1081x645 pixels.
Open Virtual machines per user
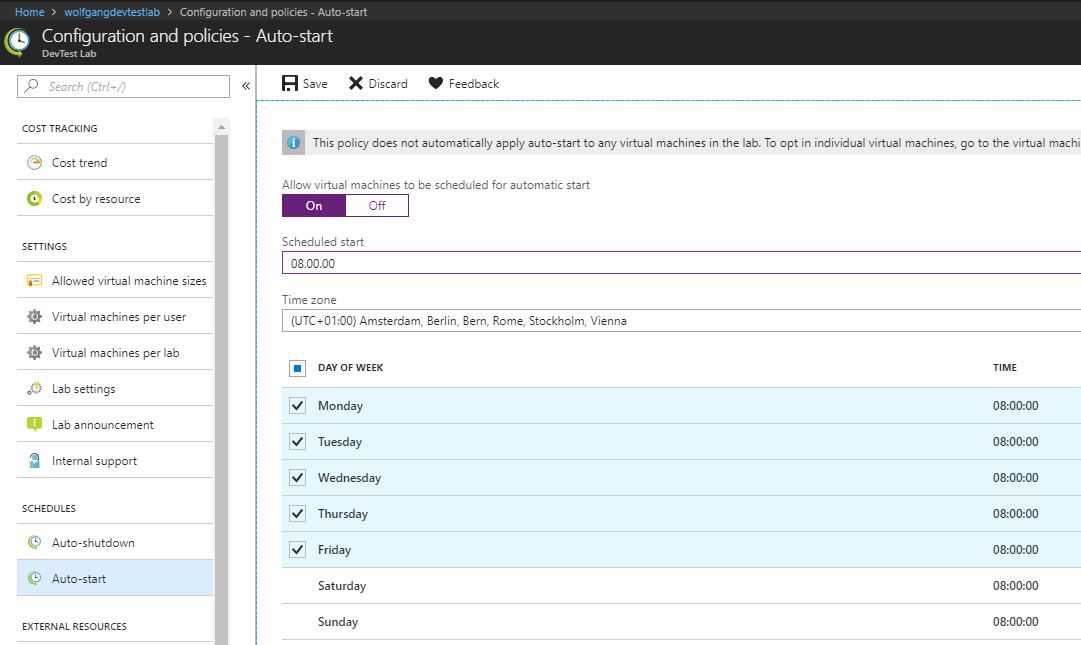click(x=115, y=316)
